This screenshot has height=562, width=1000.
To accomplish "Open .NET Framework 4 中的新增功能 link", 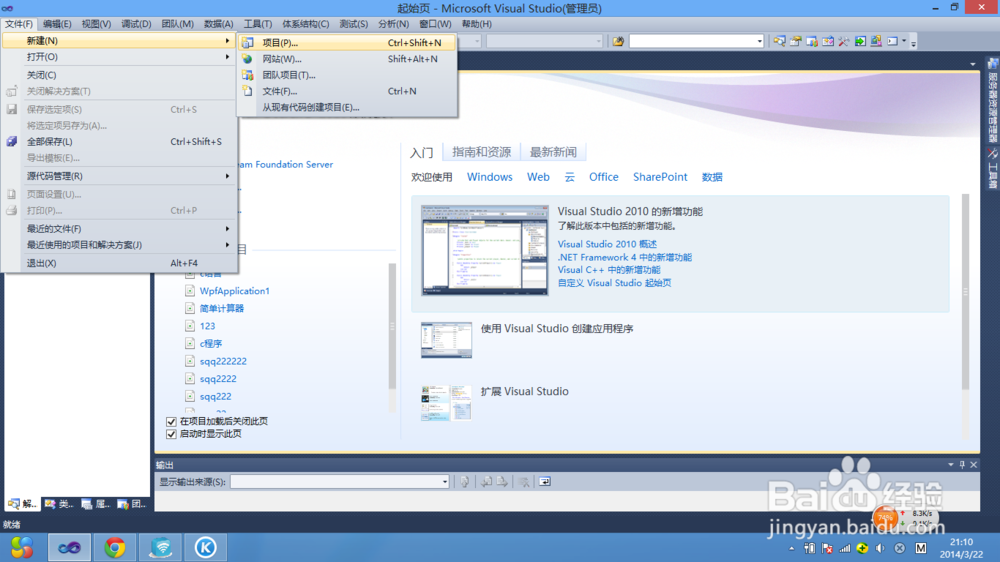I will [x=624, y=257].
